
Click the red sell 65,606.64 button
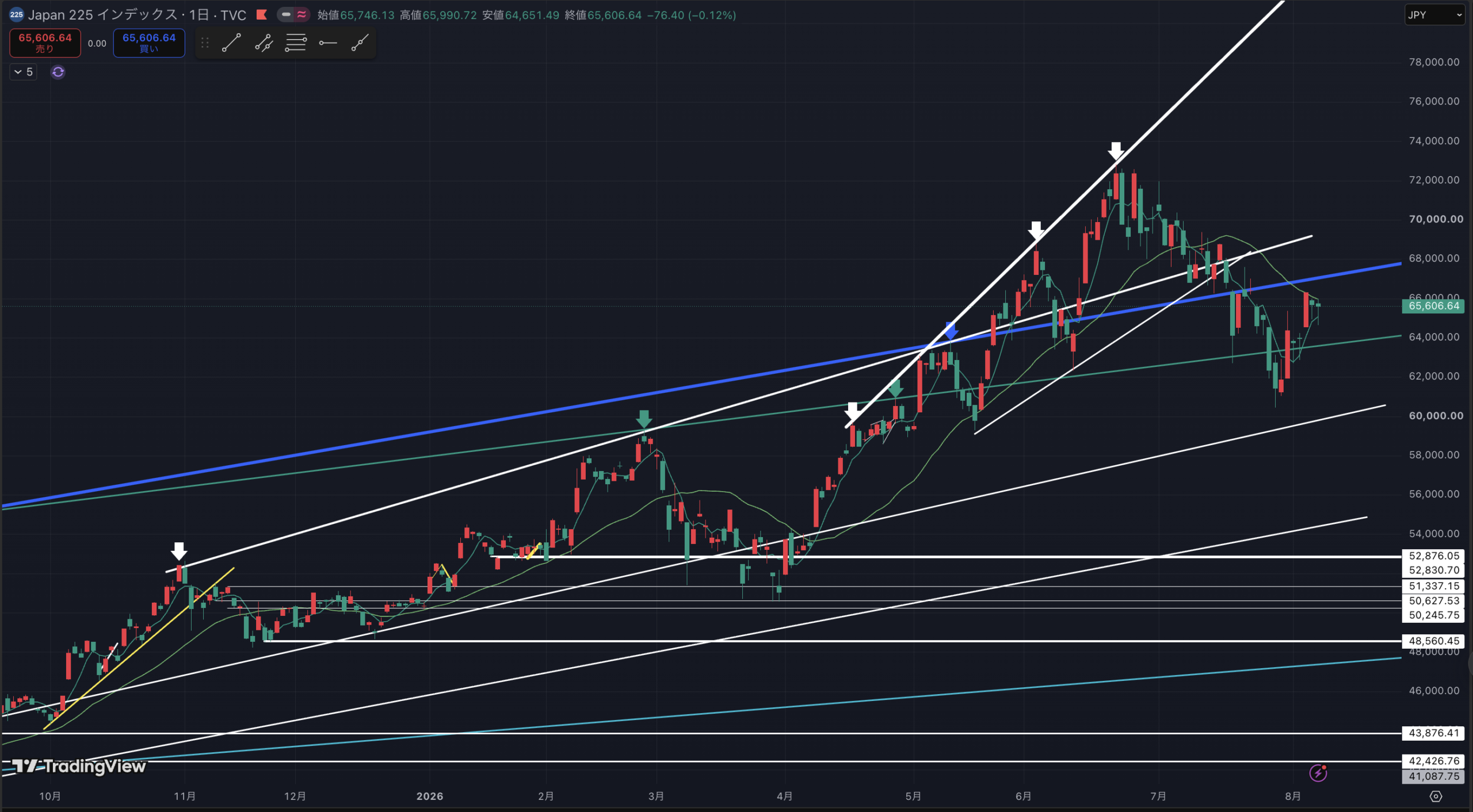click(45, 43)
